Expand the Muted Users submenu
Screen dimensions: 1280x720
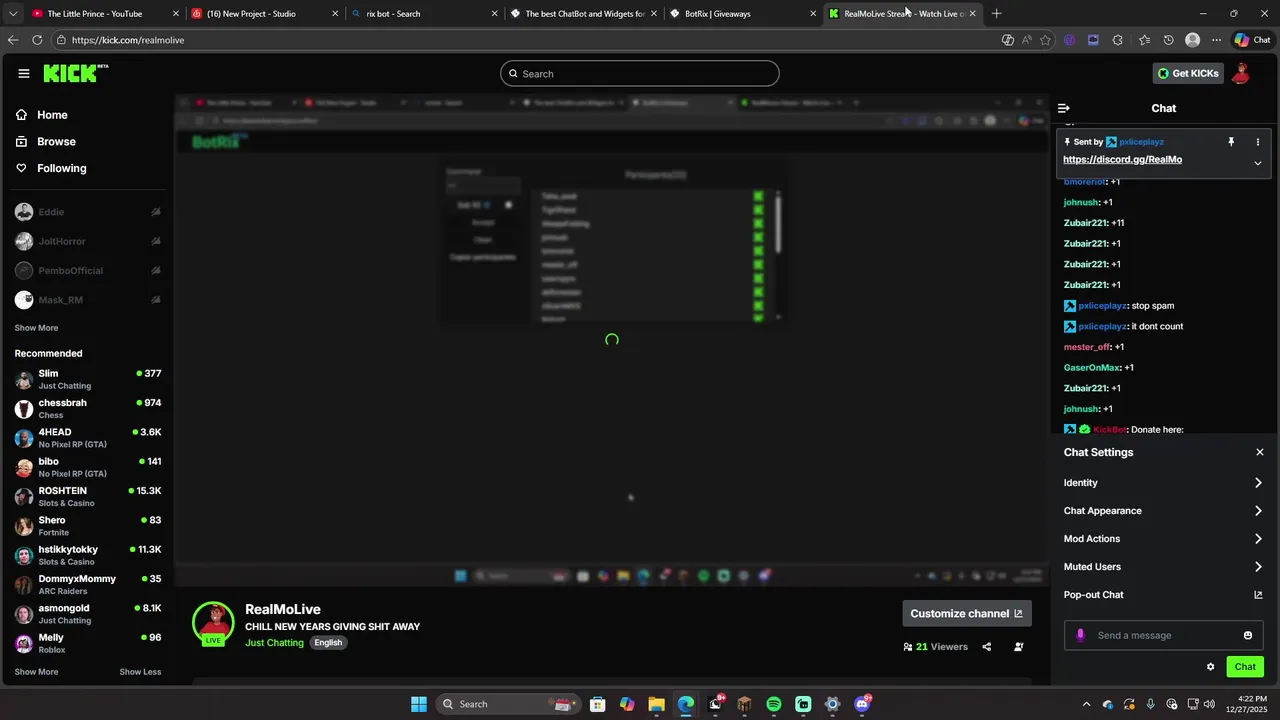[1163, 567]
